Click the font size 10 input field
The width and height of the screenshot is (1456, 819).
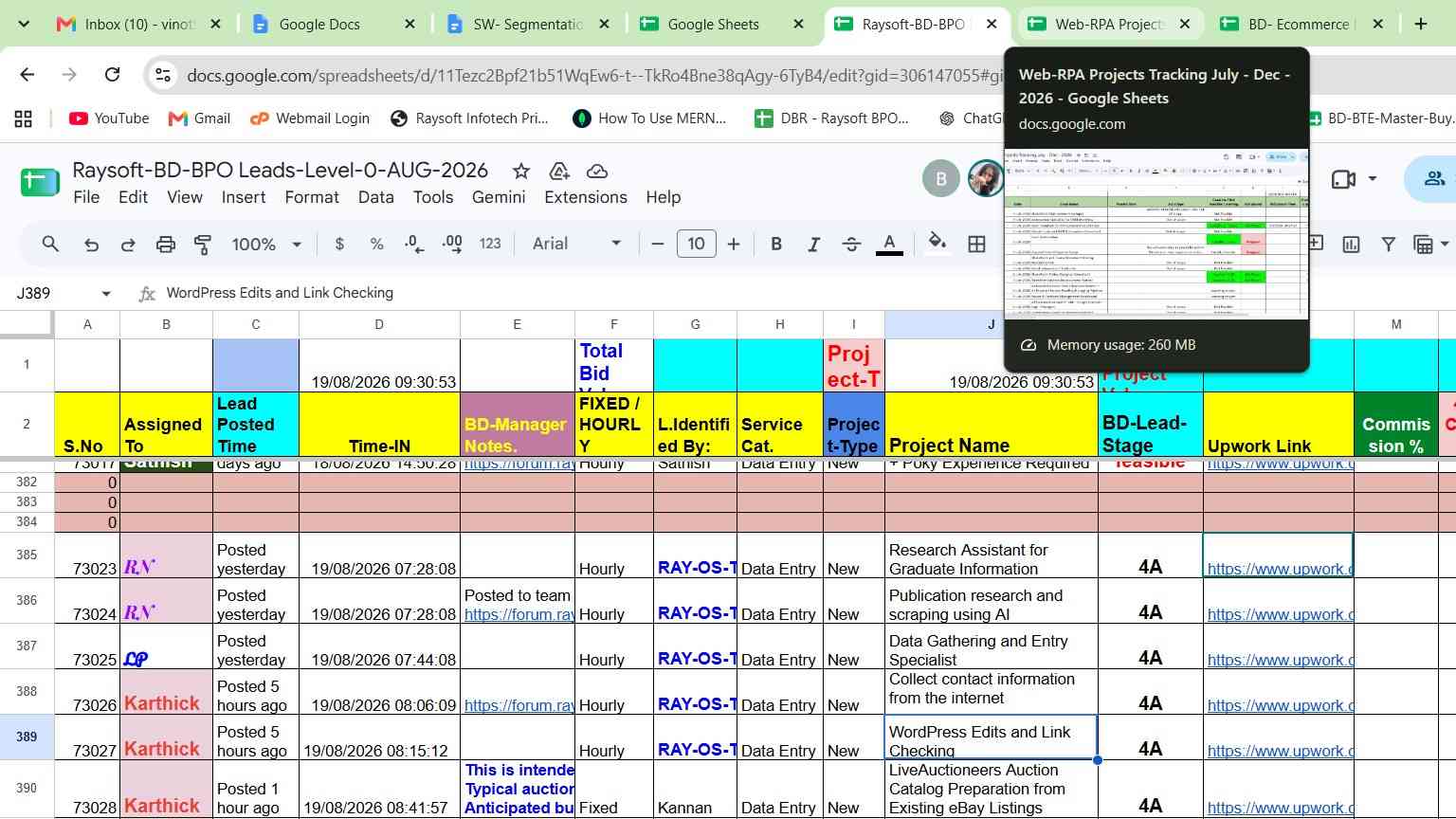pyautogui.click(x=696, y=244)
